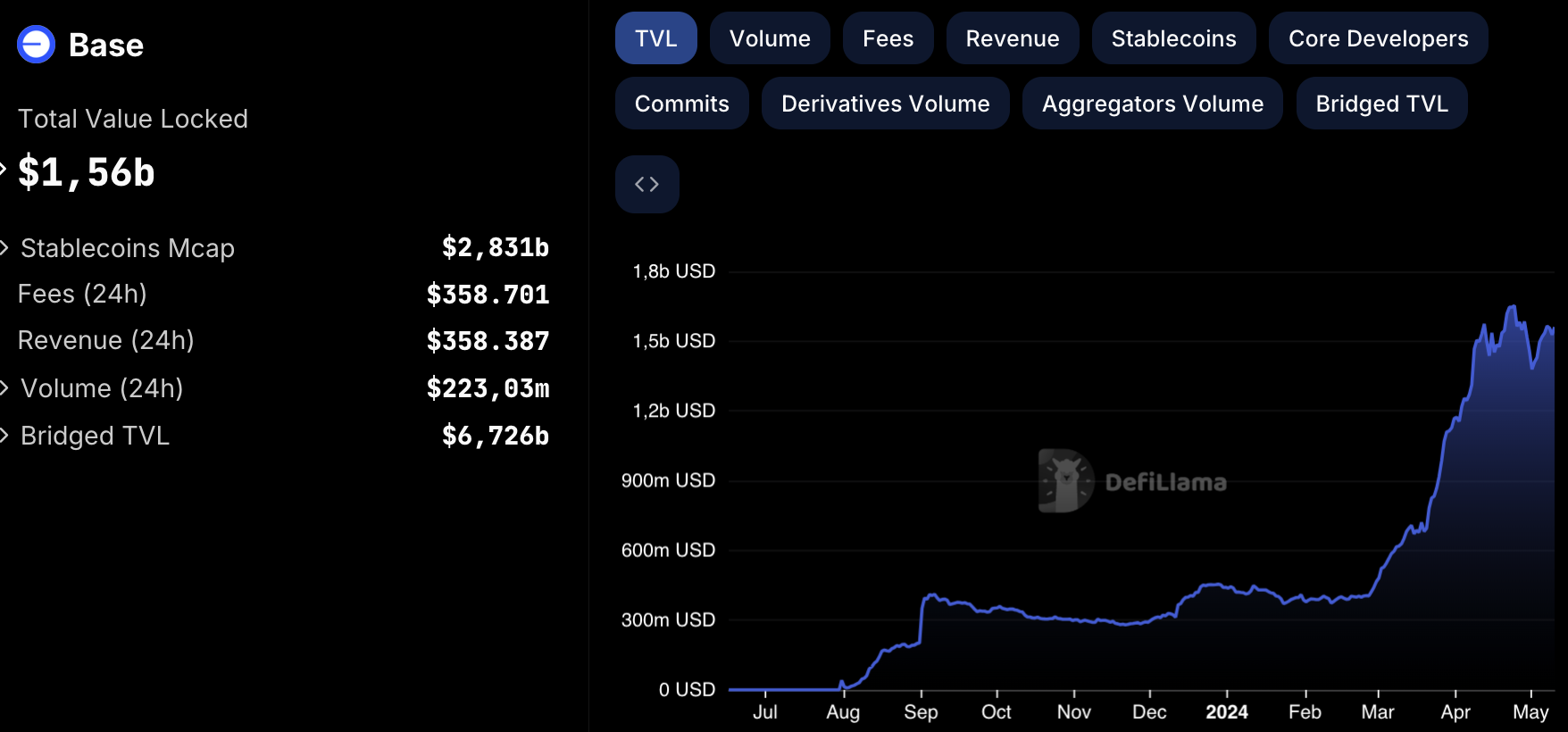The width and height of the screenshot is (1568, 732).
Task: Open the embed chart code button
Action: [647, 185]
